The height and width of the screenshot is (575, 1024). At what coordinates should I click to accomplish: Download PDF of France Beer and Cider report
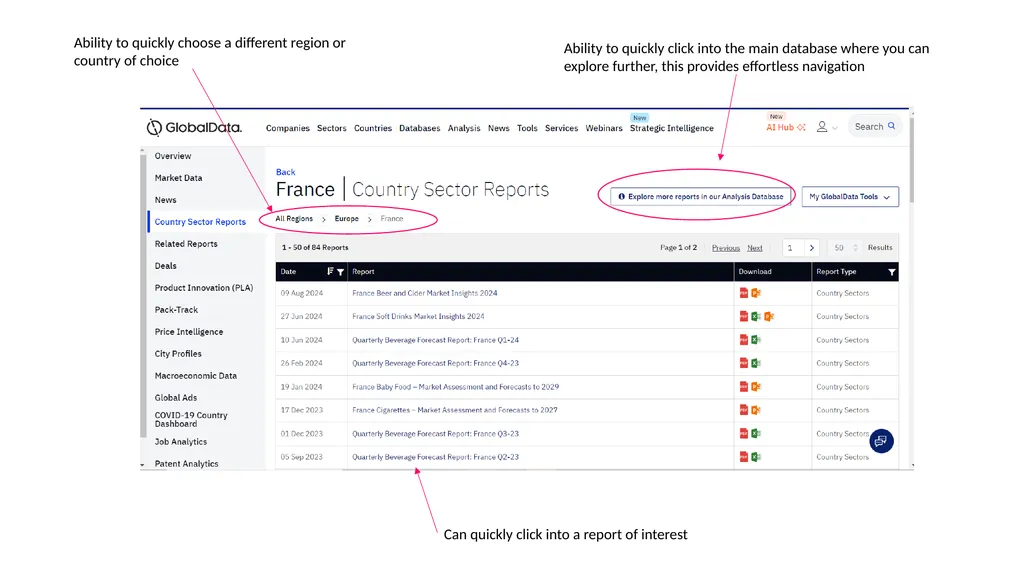pos(743,293)
